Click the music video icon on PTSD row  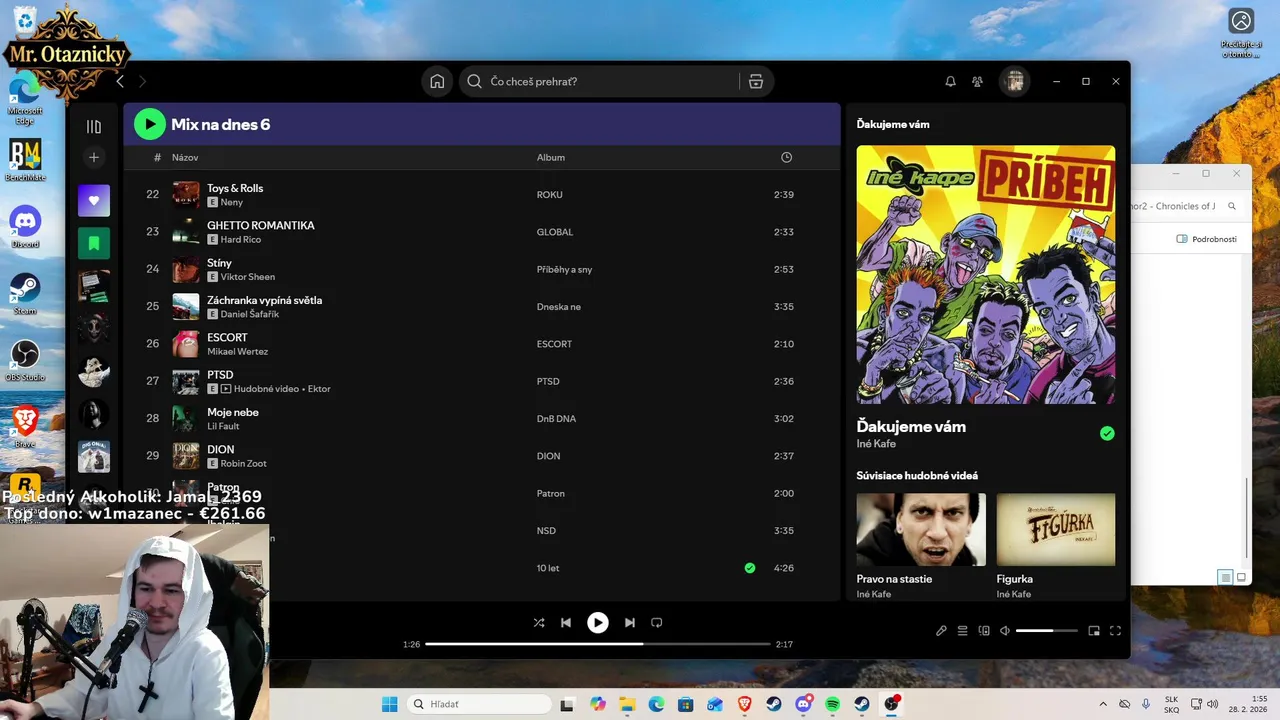click(x=225, y=389)
